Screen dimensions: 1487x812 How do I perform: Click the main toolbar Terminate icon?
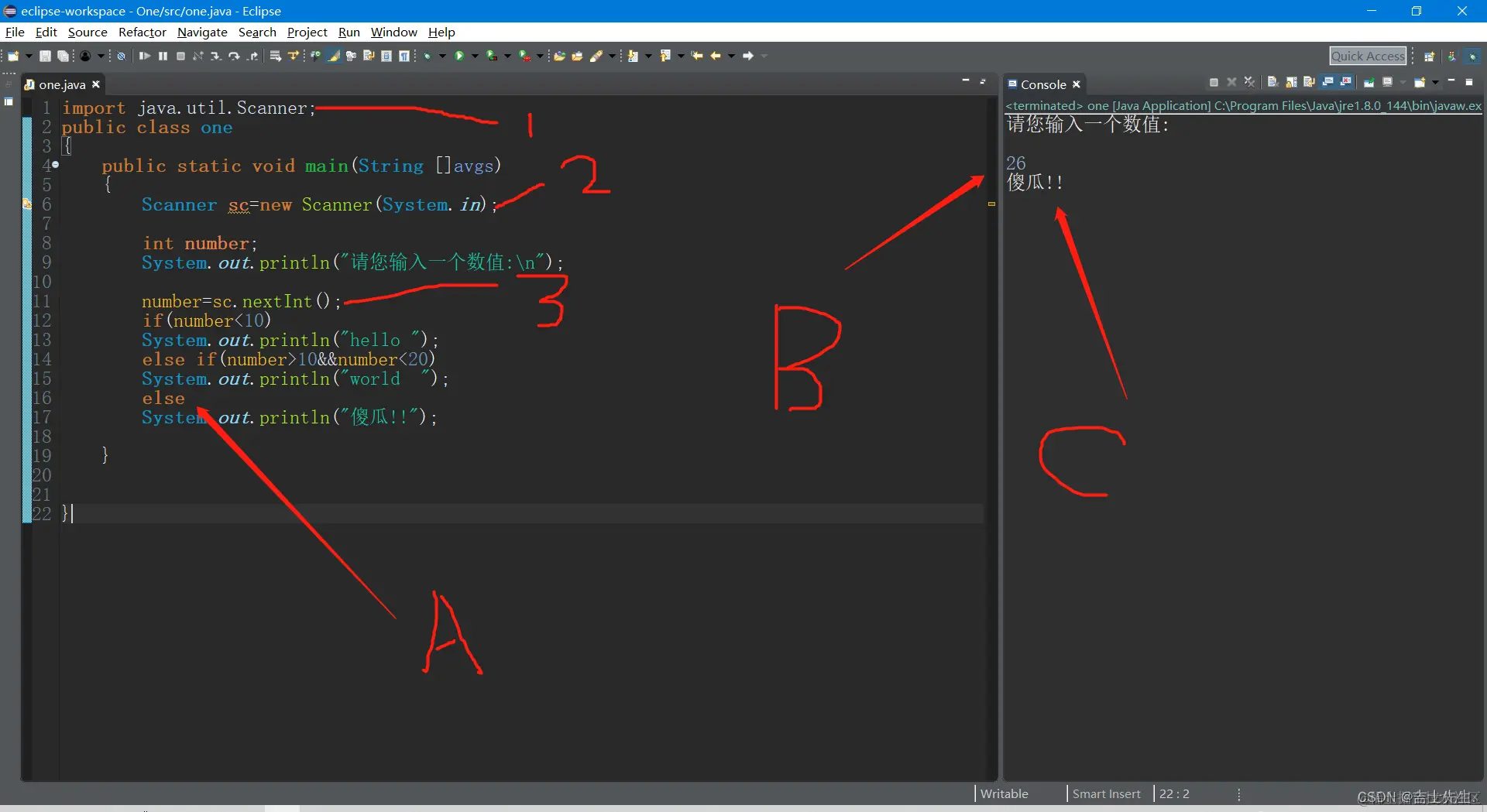pos(180,56)
